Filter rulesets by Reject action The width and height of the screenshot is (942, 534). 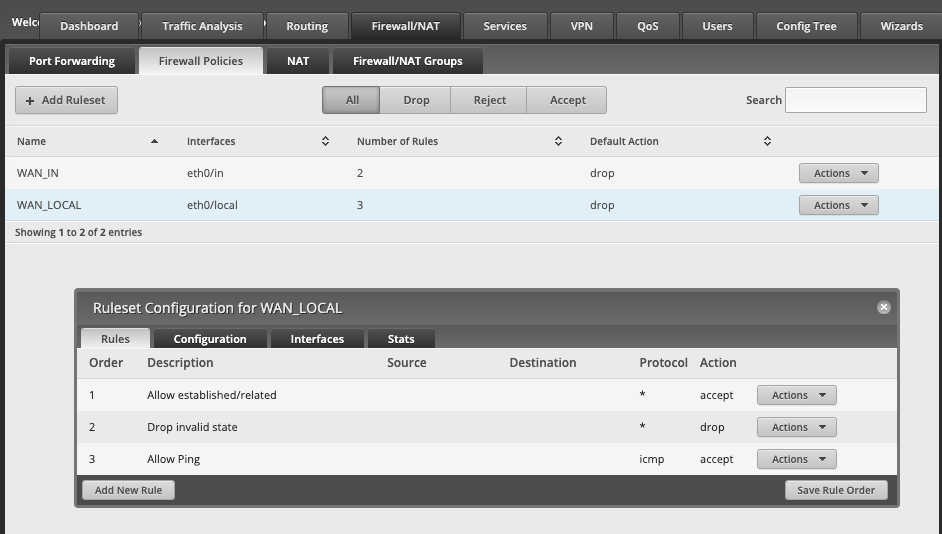tap(489, 100)
